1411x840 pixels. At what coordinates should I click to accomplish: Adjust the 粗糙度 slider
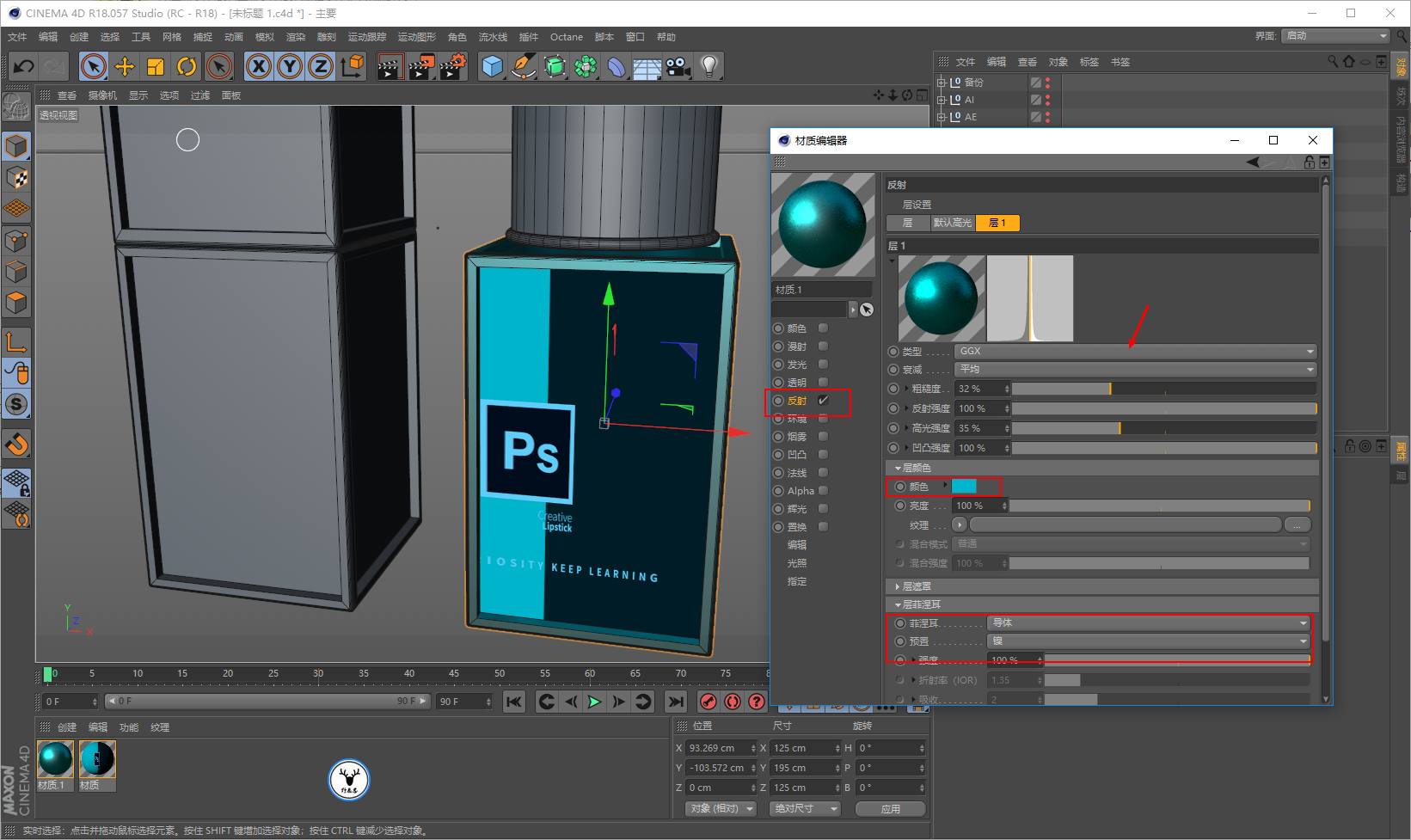coord(1164,389)
